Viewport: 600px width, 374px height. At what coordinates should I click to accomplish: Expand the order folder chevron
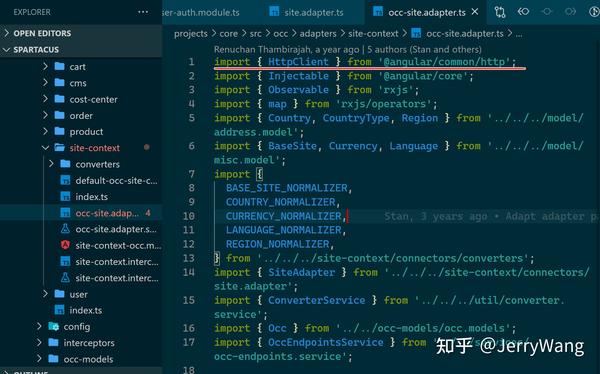coord(46,115)
